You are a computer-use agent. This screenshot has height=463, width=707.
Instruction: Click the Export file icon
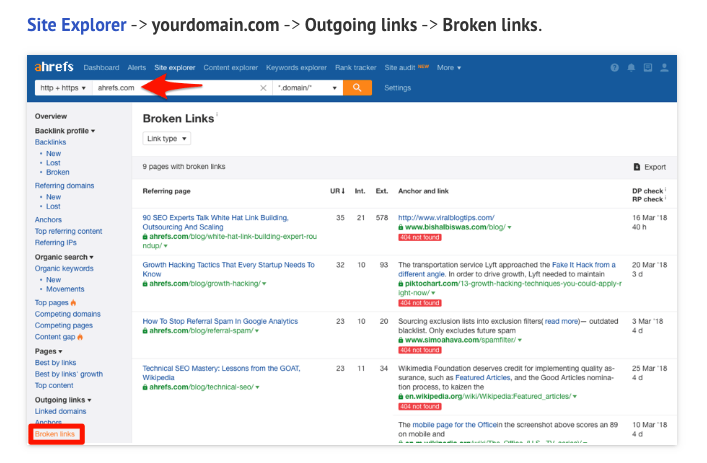click(637, 167)
